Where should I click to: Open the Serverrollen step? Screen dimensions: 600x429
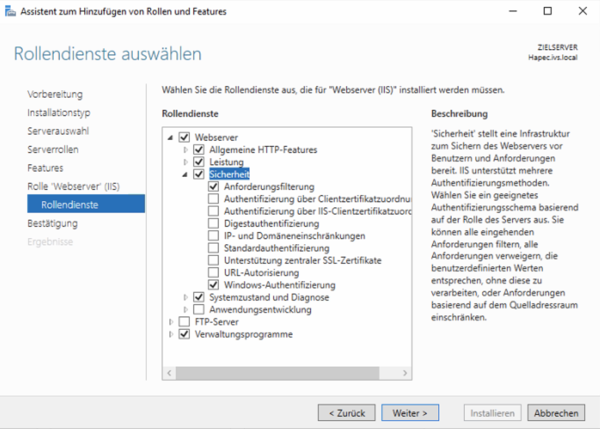point(53,149)
